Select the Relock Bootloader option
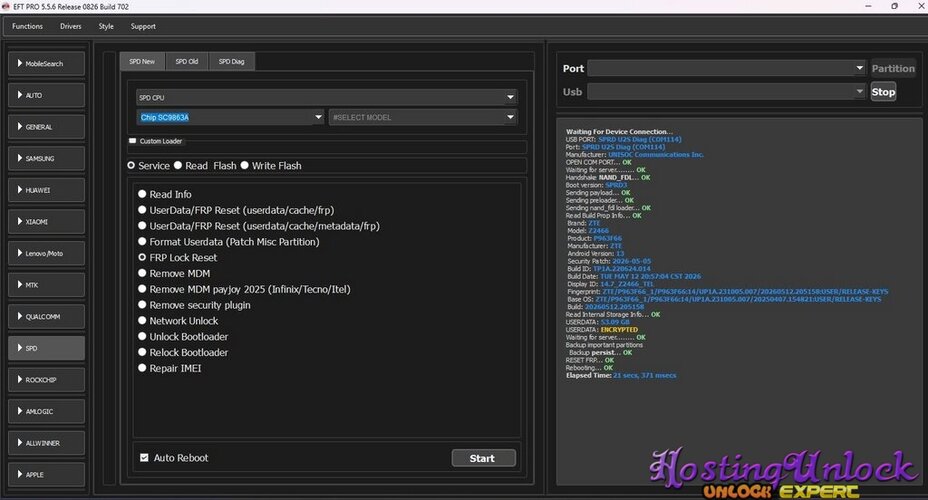928x500 pixels. pyautogui.click(x=142, y=352)
